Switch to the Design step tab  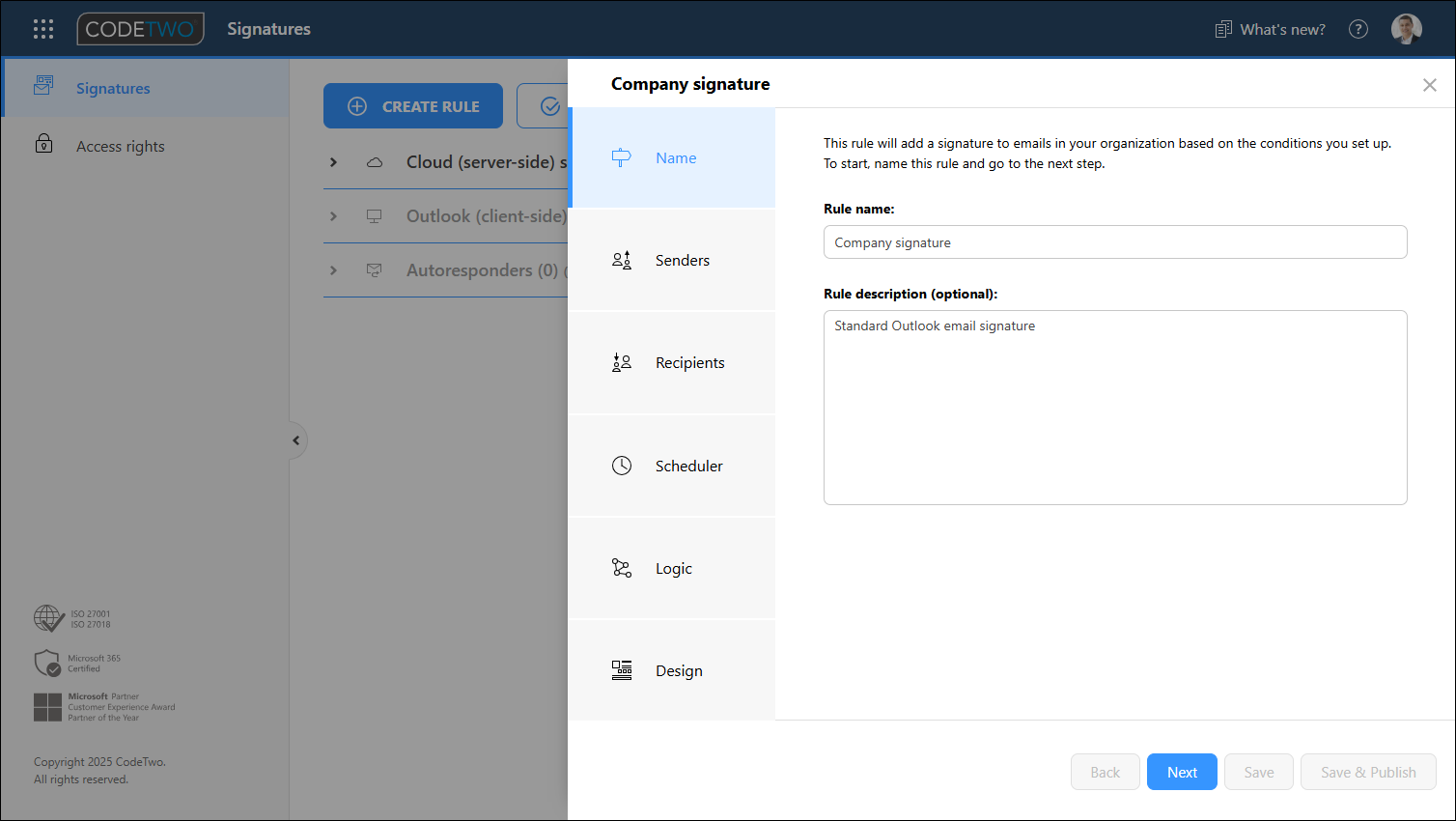(672, 670)
